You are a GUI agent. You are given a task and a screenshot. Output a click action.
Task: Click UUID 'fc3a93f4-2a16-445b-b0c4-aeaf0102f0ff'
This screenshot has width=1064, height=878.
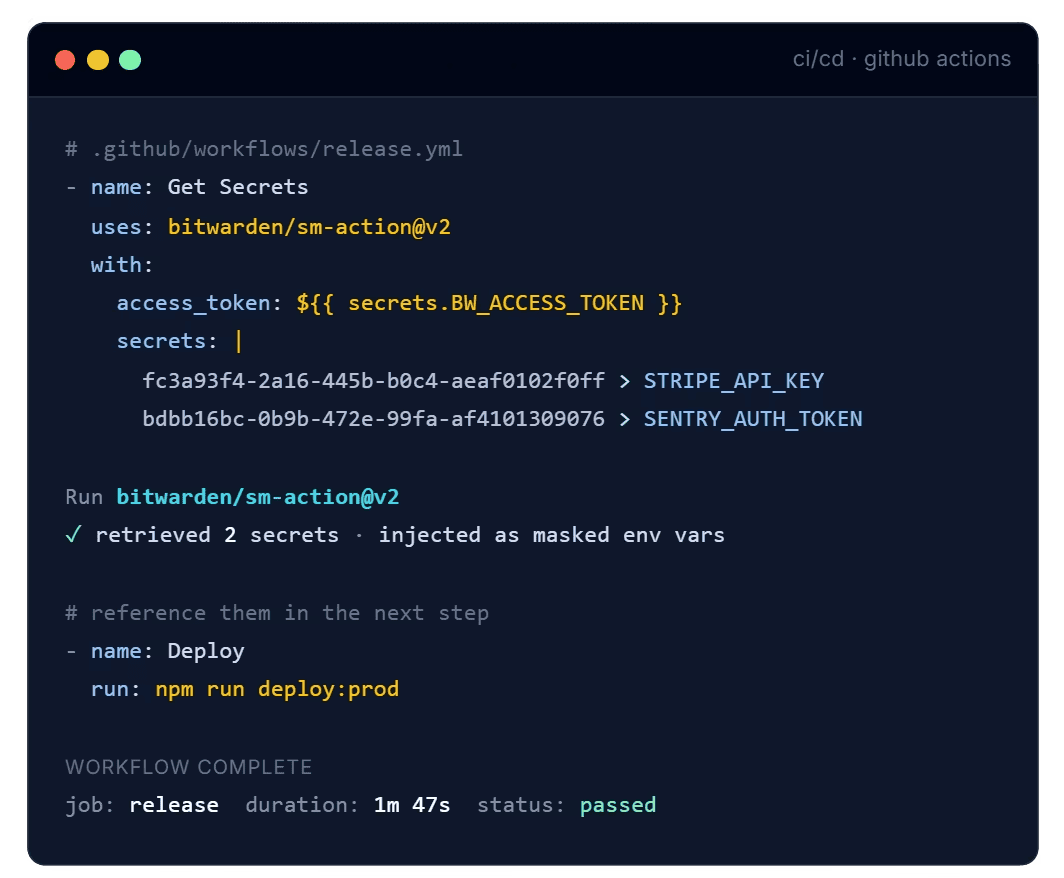pyautogui.click(x=373, y=381)
